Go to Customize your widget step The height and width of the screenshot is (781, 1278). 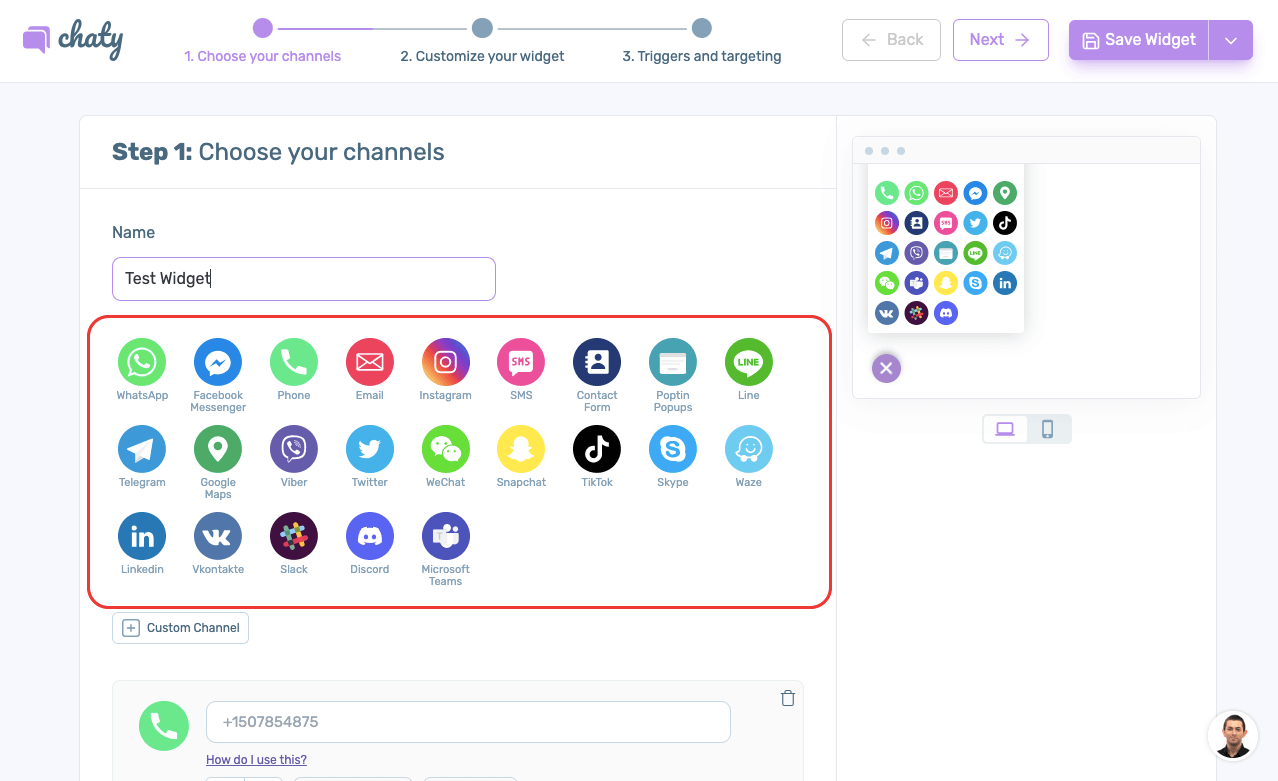(482, 56)
